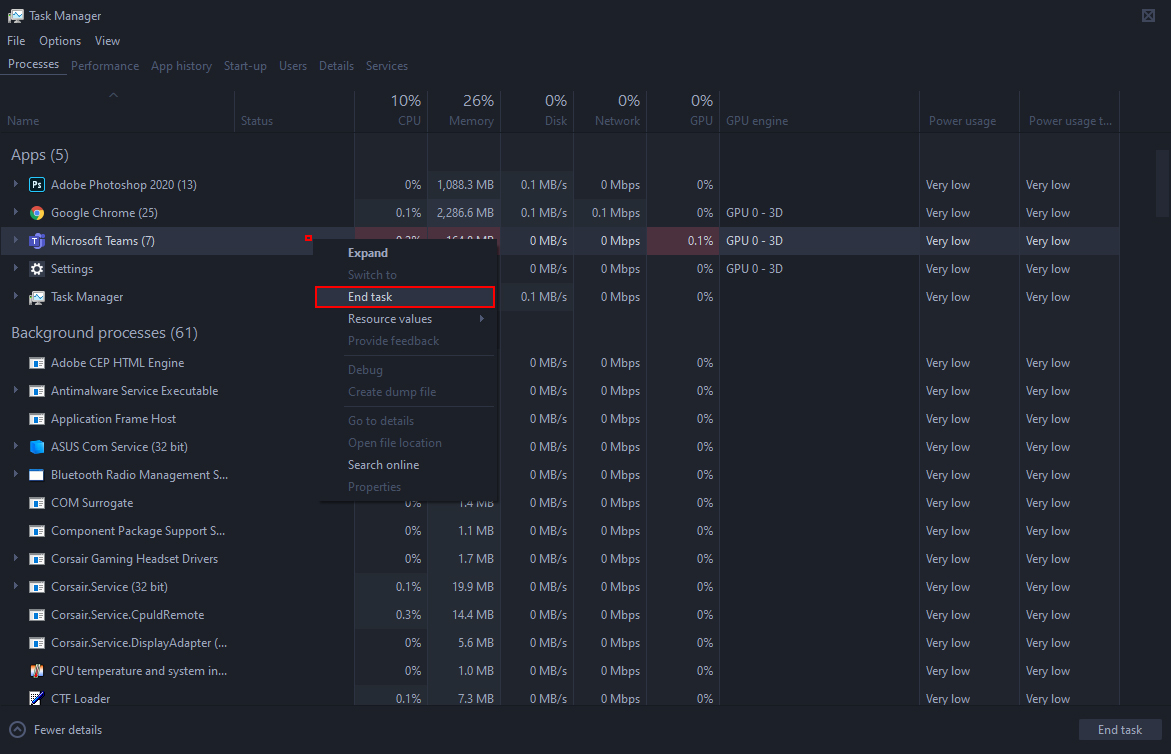
Task: Switch to the Services tab
Action: pyautogui.click(x=387, y=66)
